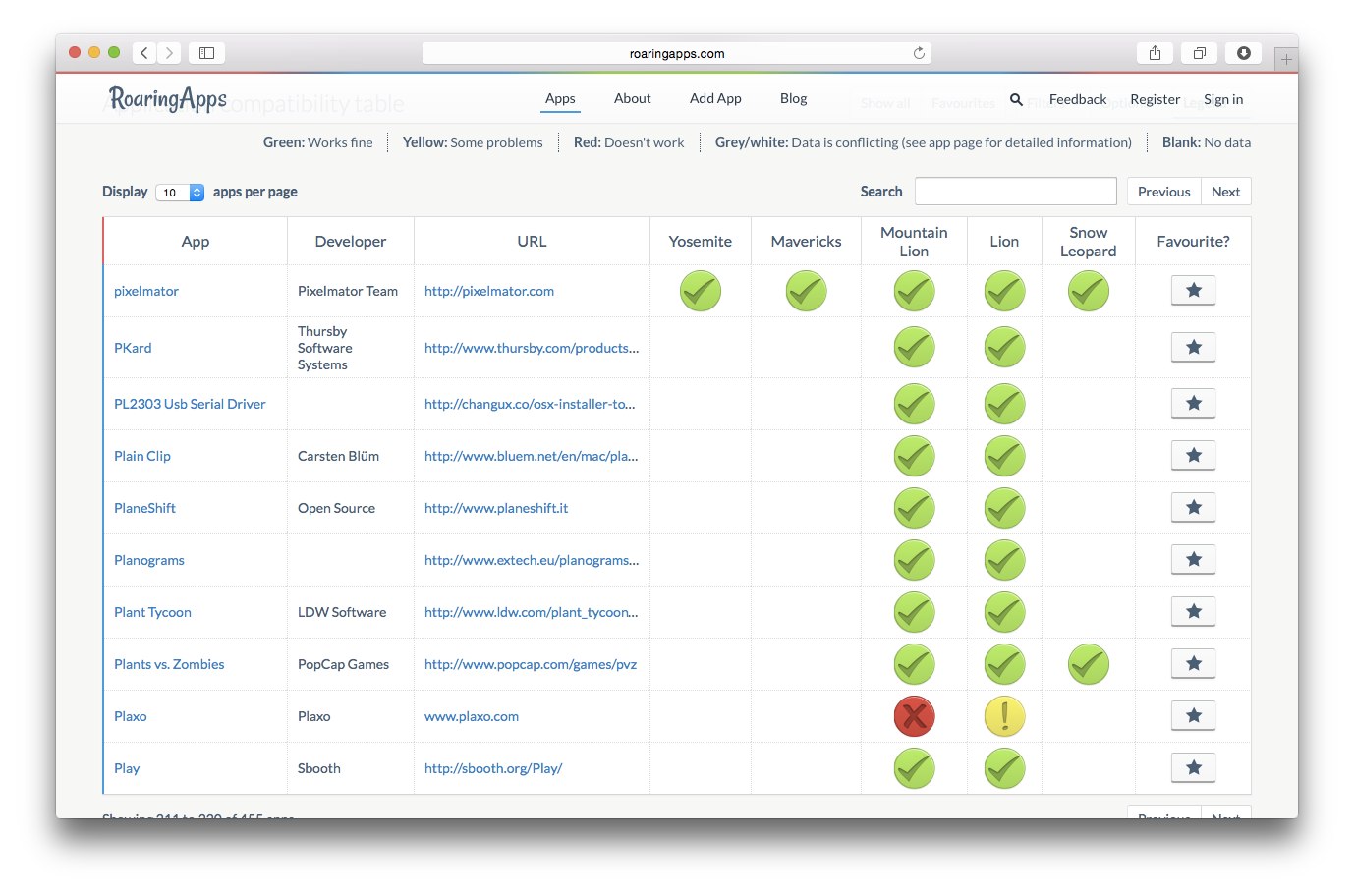The image size is (1354, 896).
Task: Open the Safari Share menu
Action: tap(1156, 53)
